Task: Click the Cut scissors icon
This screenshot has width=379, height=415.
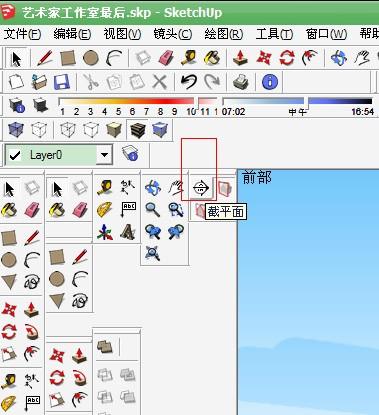Action: point(90,82)
